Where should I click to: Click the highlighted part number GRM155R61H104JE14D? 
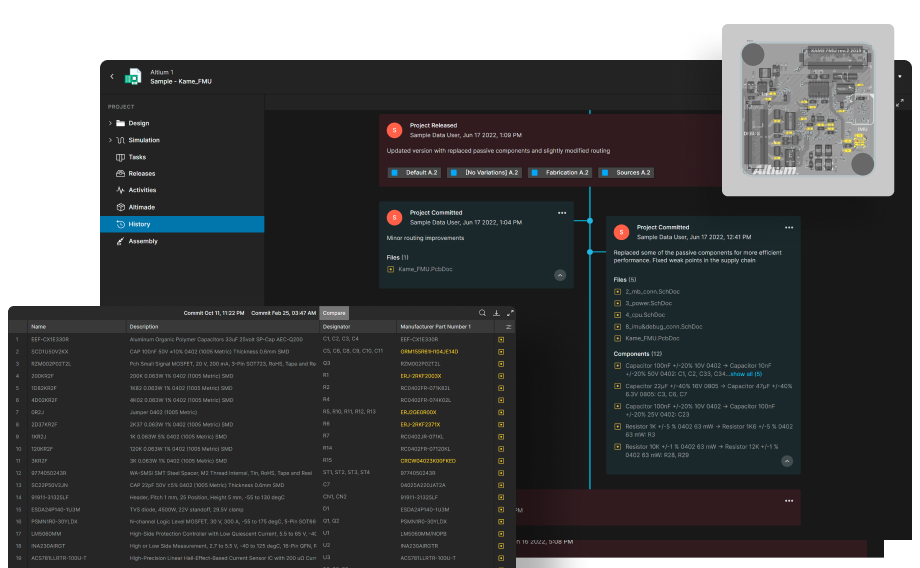click(x=429, y=352)
